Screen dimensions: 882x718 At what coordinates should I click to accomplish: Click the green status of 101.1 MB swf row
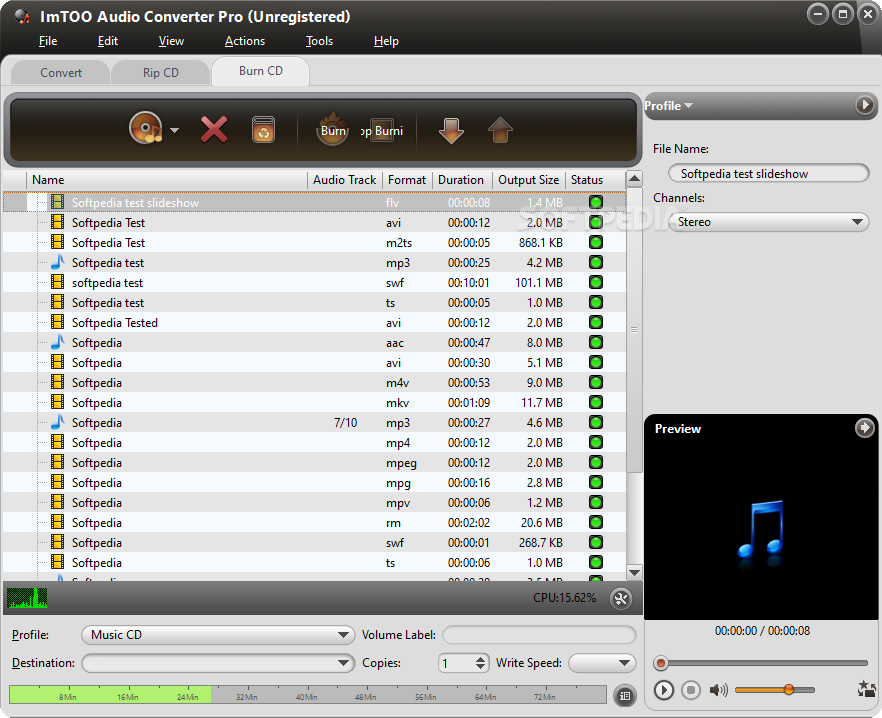pyautogui.click(x=596, y=282)
